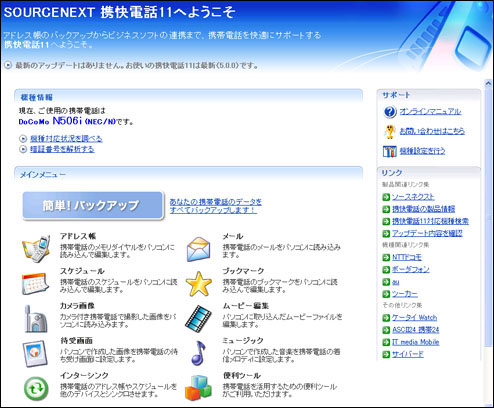
Task: Click bullet icon beside 暗証番号を解析する
Action: [x=23, y=149]
